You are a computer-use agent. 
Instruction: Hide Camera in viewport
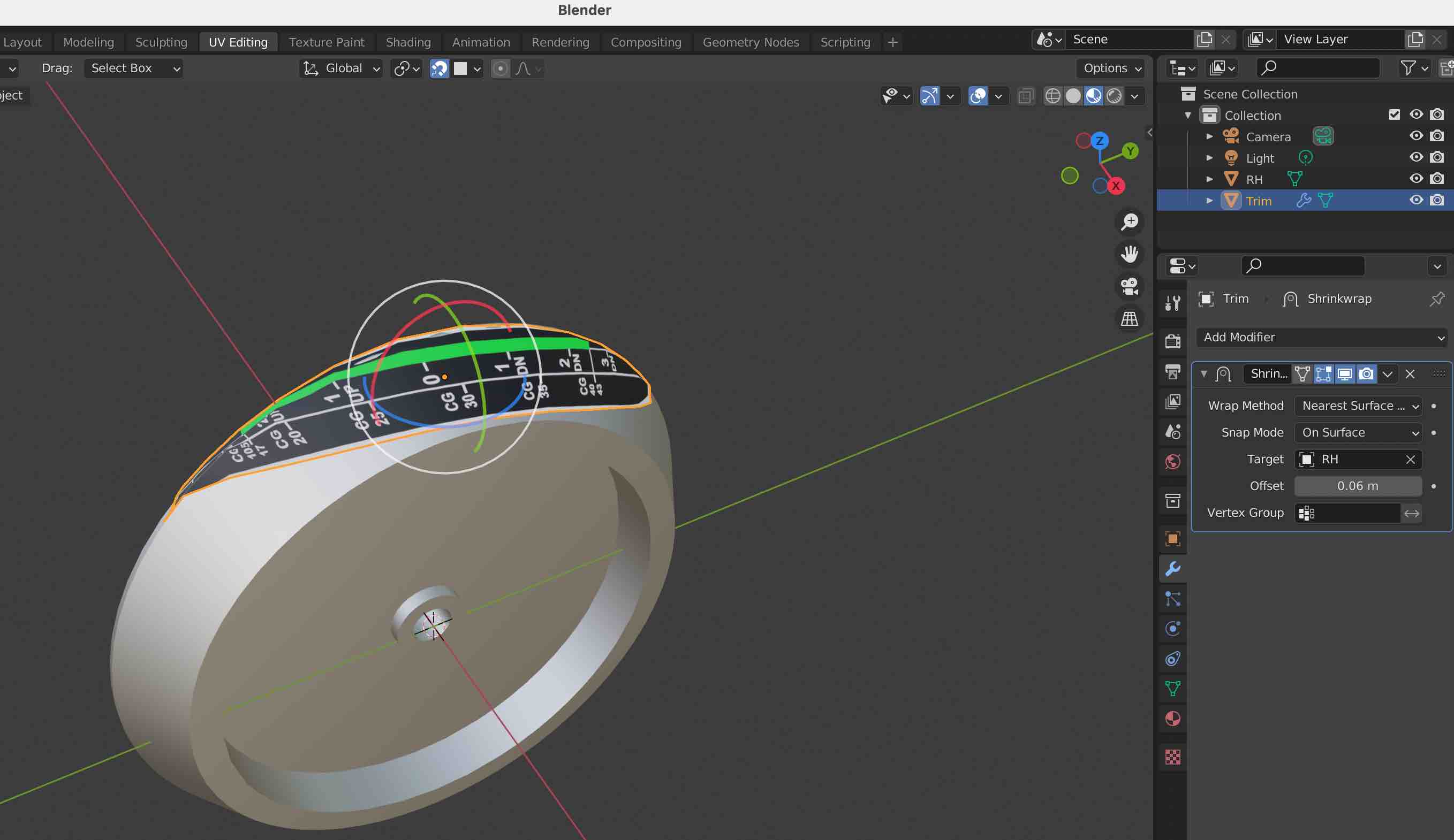[1415, 136]
